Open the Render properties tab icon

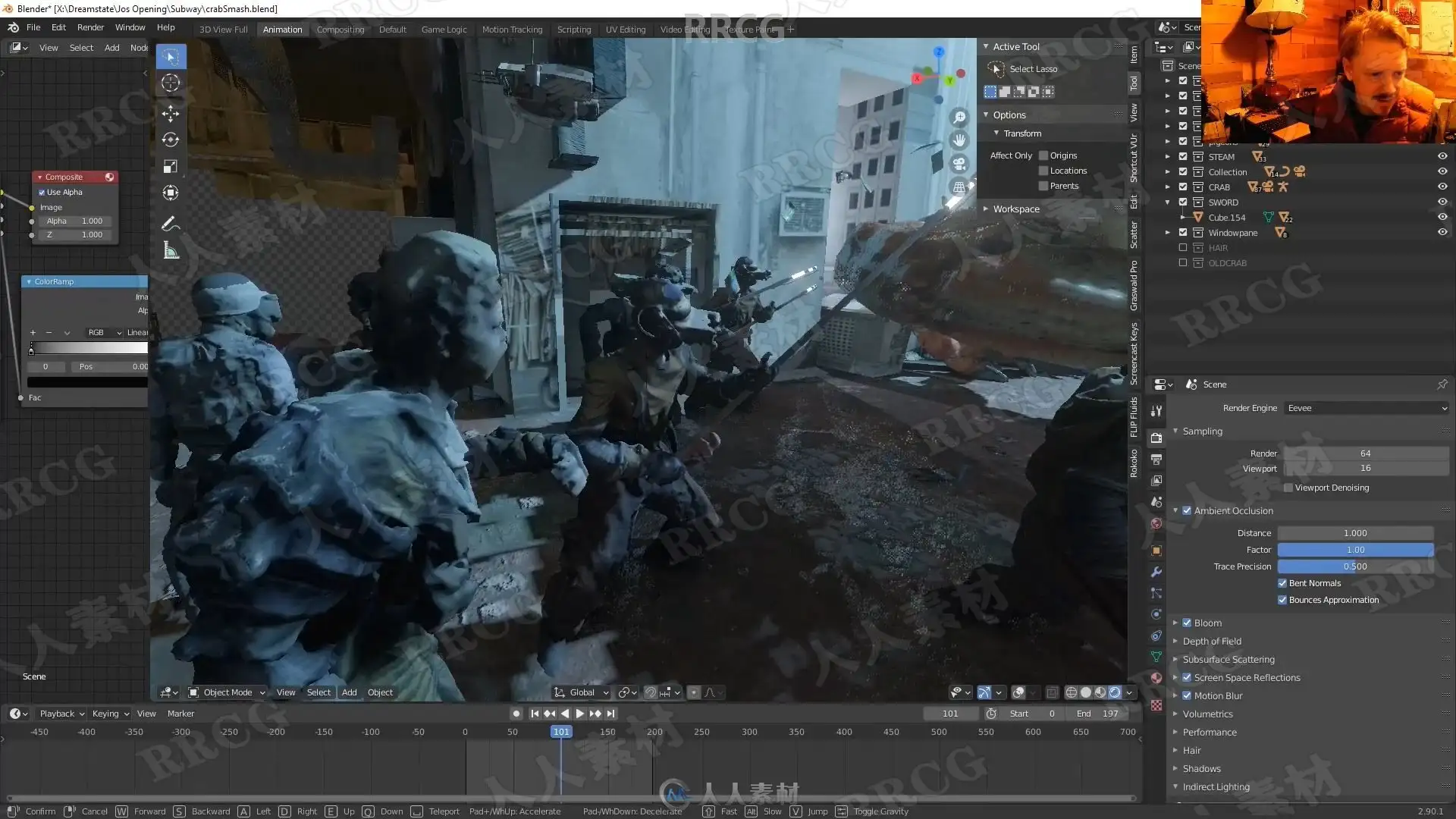click(x=1156, y=438)
